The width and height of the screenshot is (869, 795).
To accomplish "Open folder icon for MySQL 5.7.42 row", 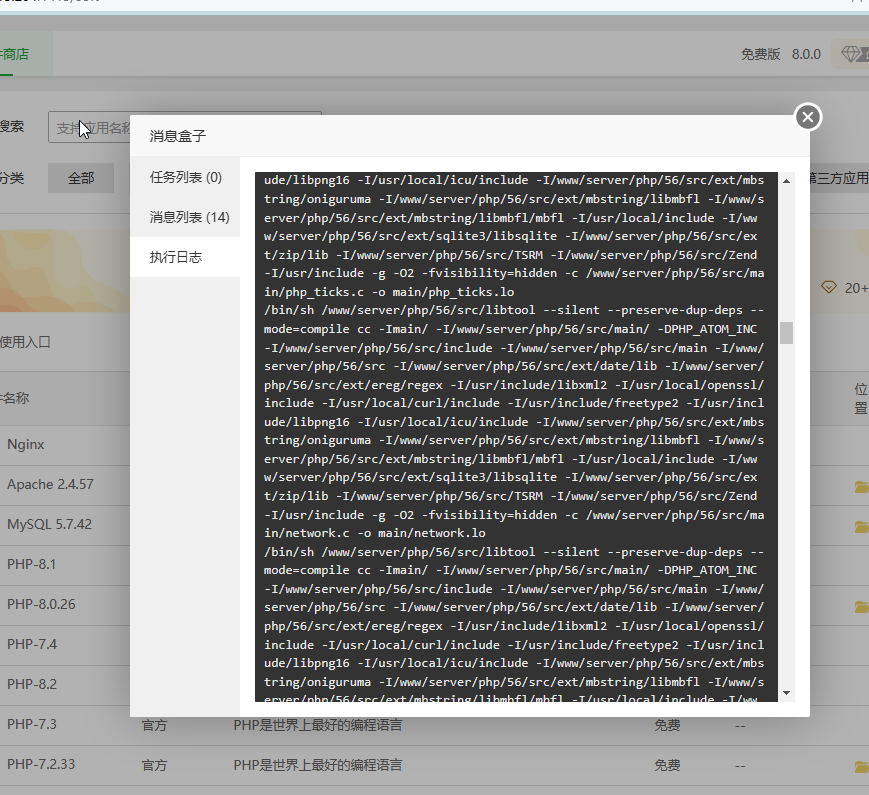I will 861,527.
